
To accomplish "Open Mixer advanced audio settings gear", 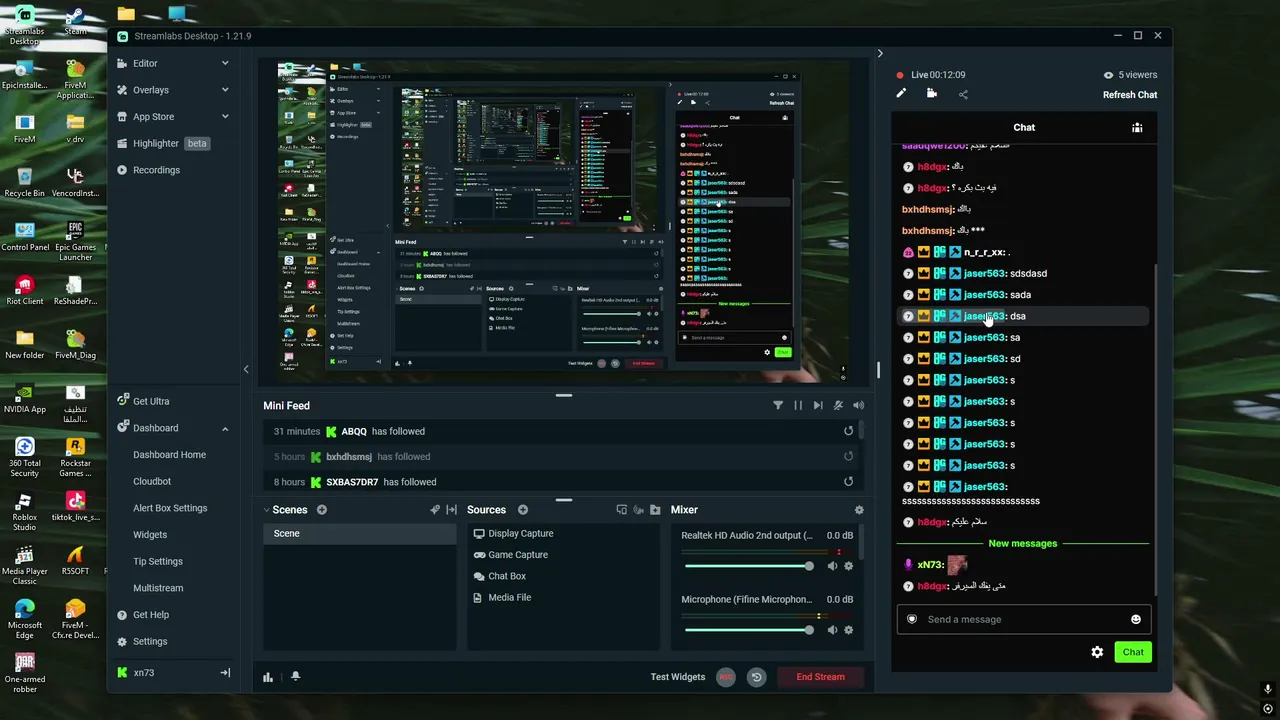I will click(858, 510).
